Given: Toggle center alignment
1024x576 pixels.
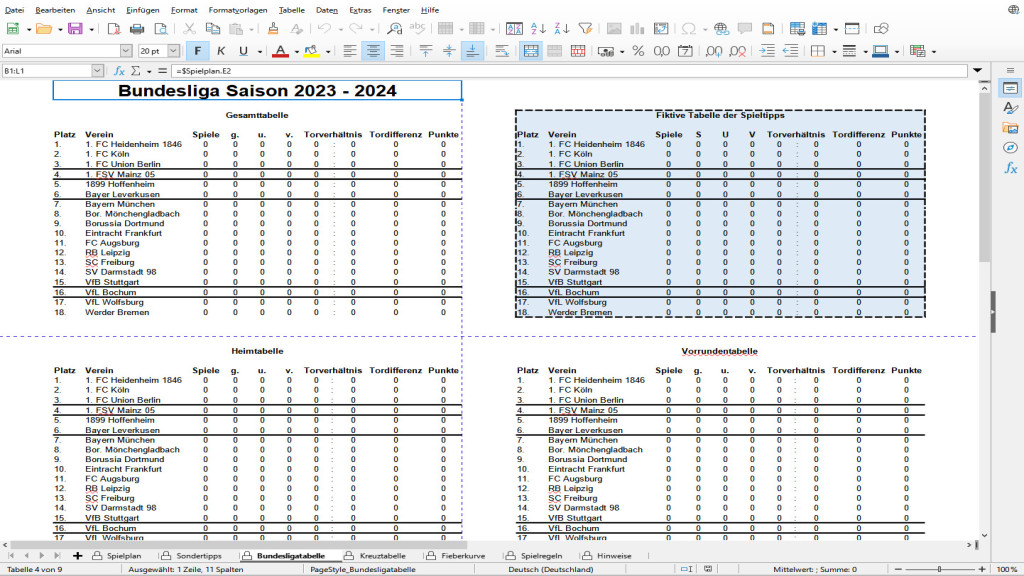Looking at the screenshot, I should pos(374,52).
